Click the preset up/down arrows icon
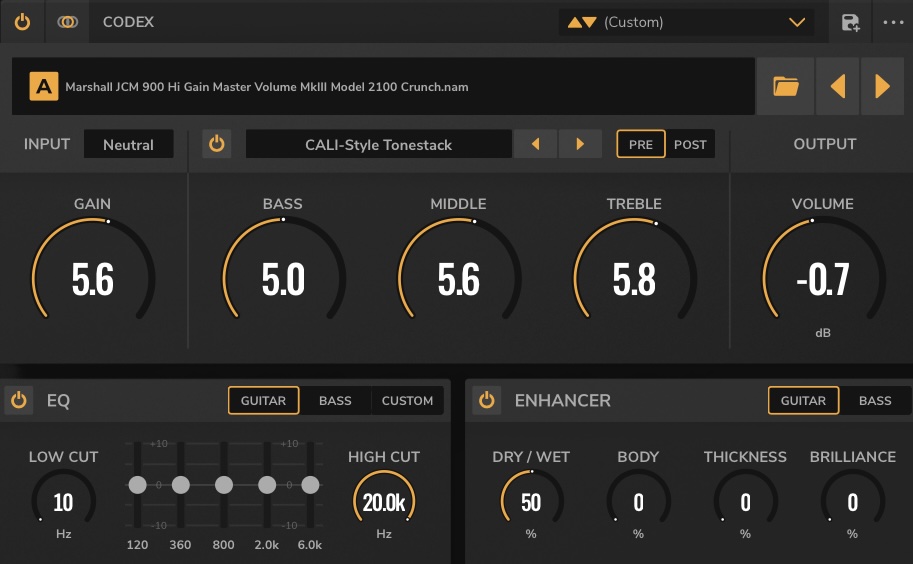913x564 pixels. point(582,22)
